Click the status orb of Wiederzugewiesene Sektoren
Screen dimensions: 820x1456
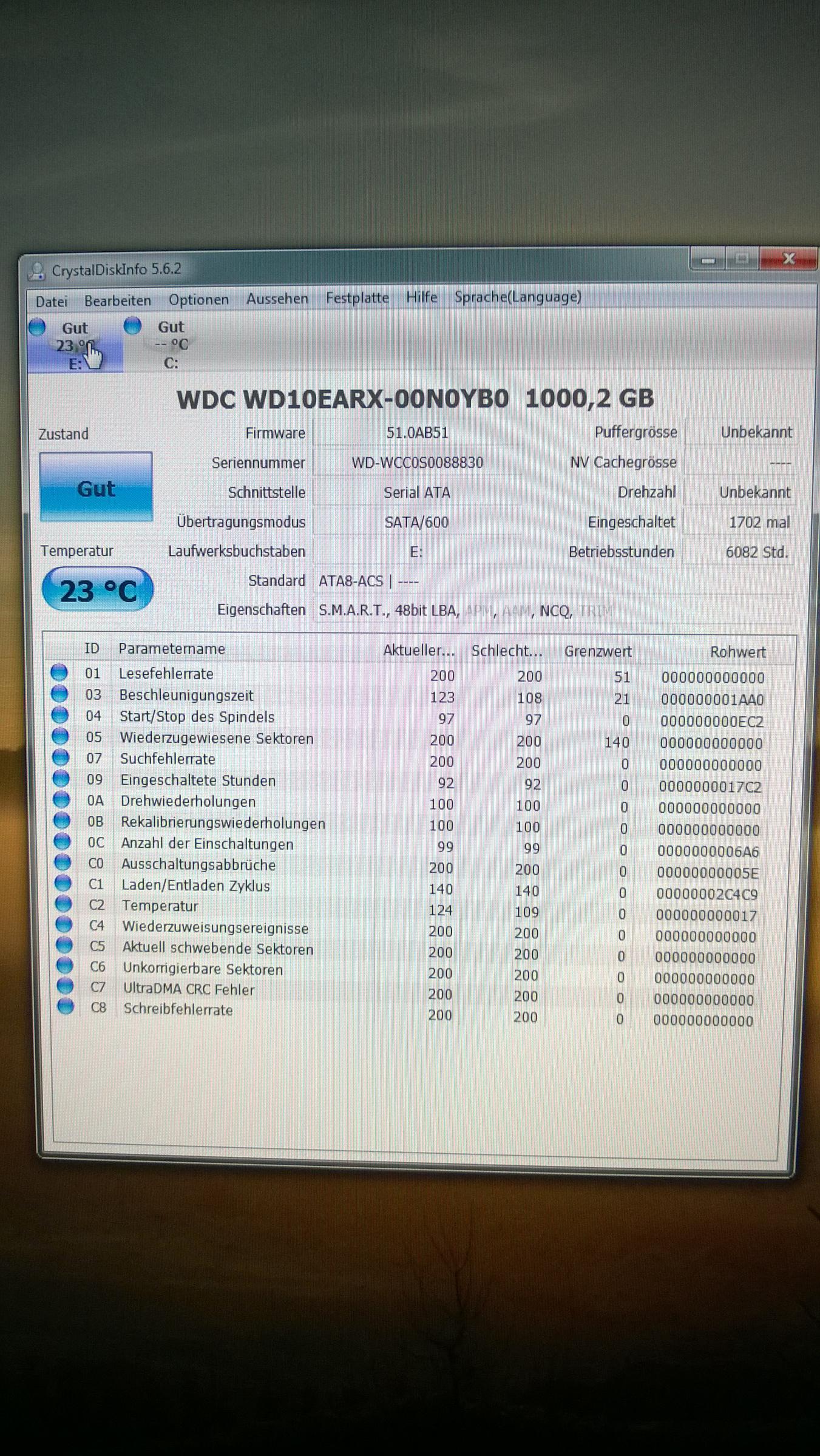(60, 736)
